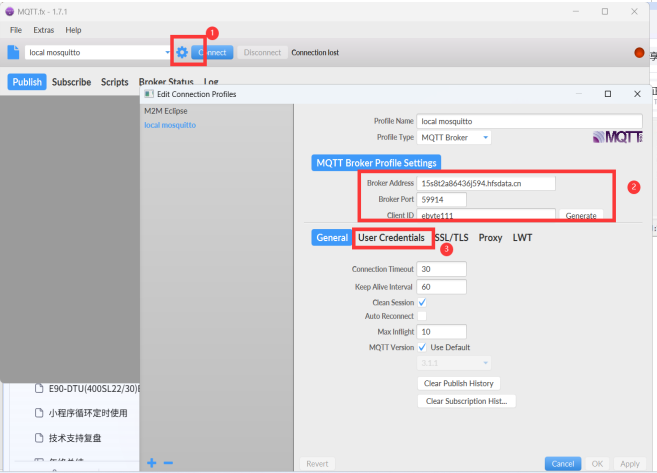Viewport: 657px width, 473px height.
Task: Click the MQTT logo in profile dialog
Action: [x=617, y=137]
